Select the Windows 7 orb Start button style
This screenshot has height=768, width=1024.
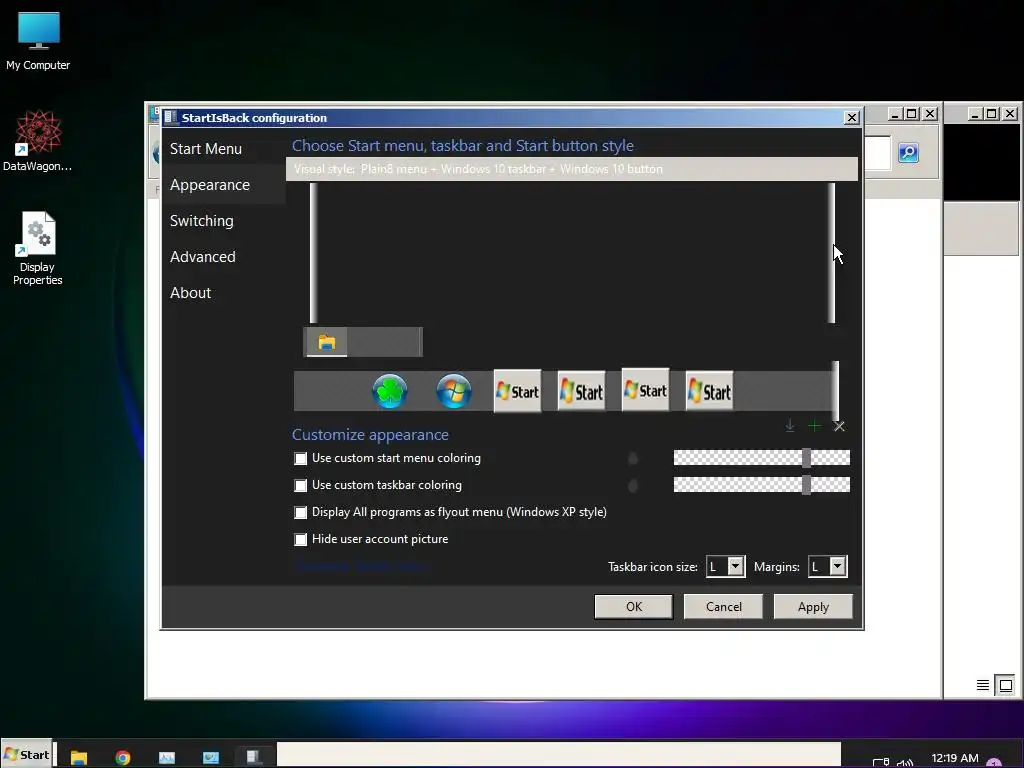pyautogui.click(x=454, y=391)
